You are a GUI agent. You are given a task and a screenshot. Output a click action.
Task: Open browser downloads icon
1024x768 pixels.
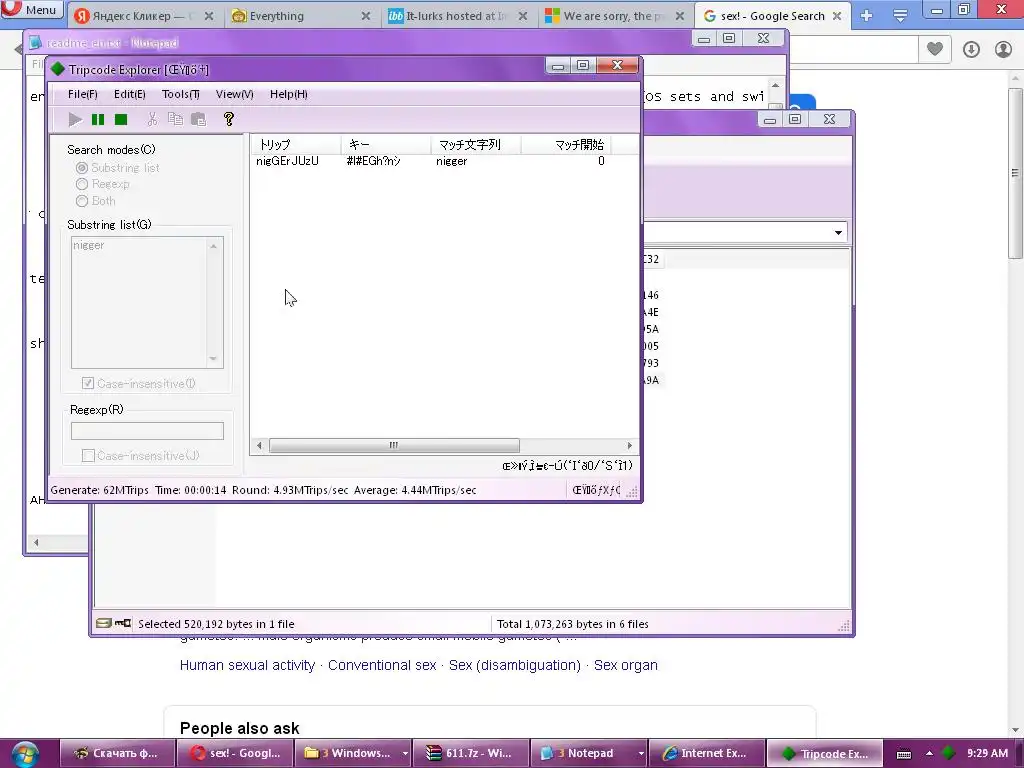(x=971, y=49)
